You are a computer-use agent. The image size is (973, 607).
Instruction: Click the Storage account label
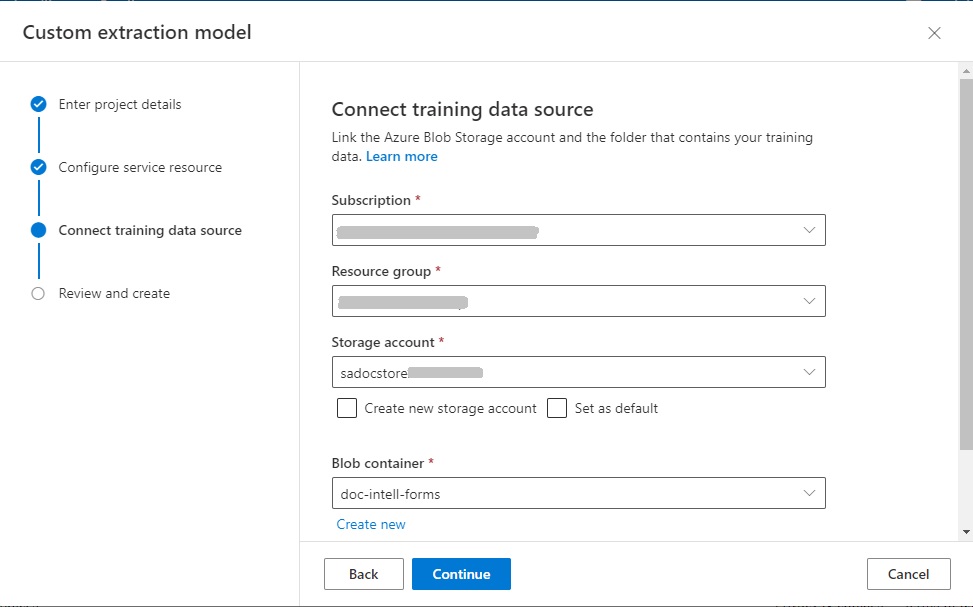383,343
